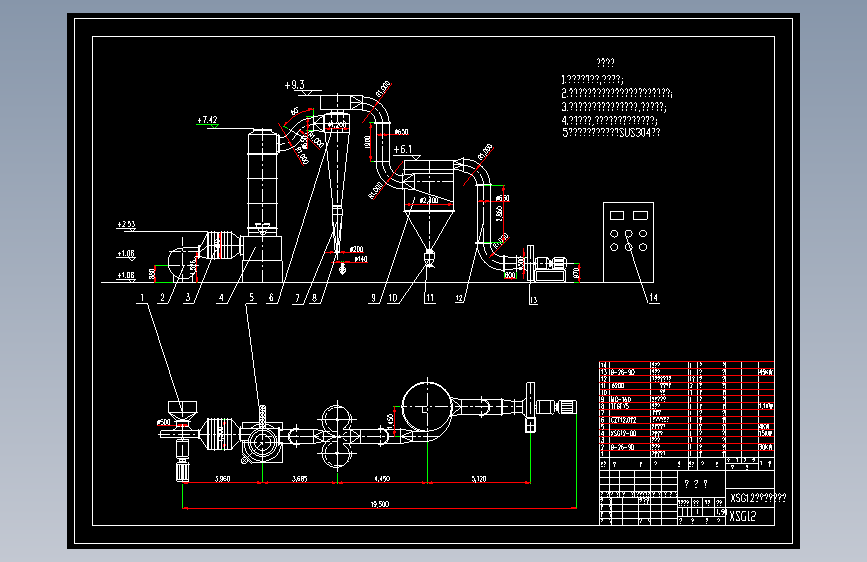Viewport: 867px width, 562px height.
Task: Pick leader callout number 7
Action: (297, 298)
